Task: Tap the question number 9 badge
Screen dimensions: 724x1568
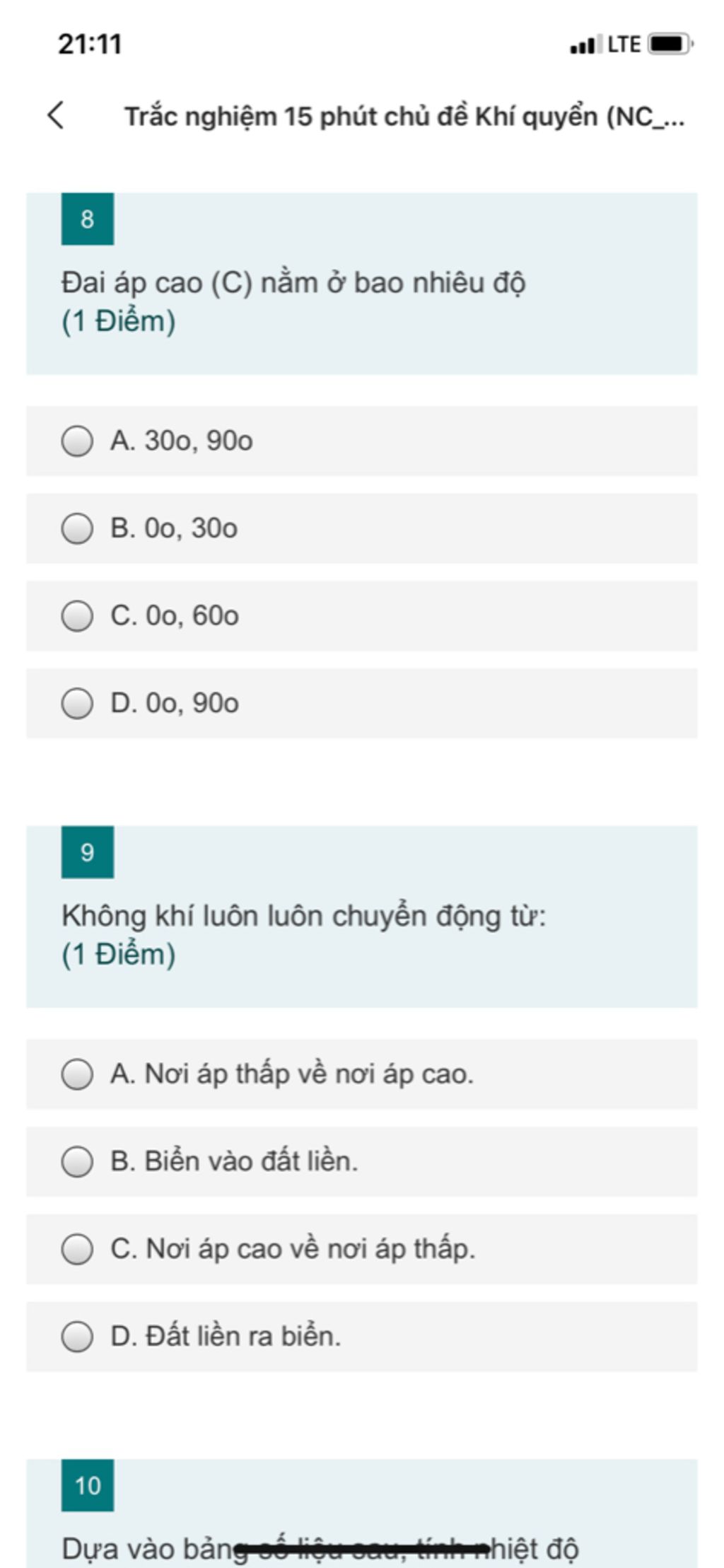Action: [88, 852]
